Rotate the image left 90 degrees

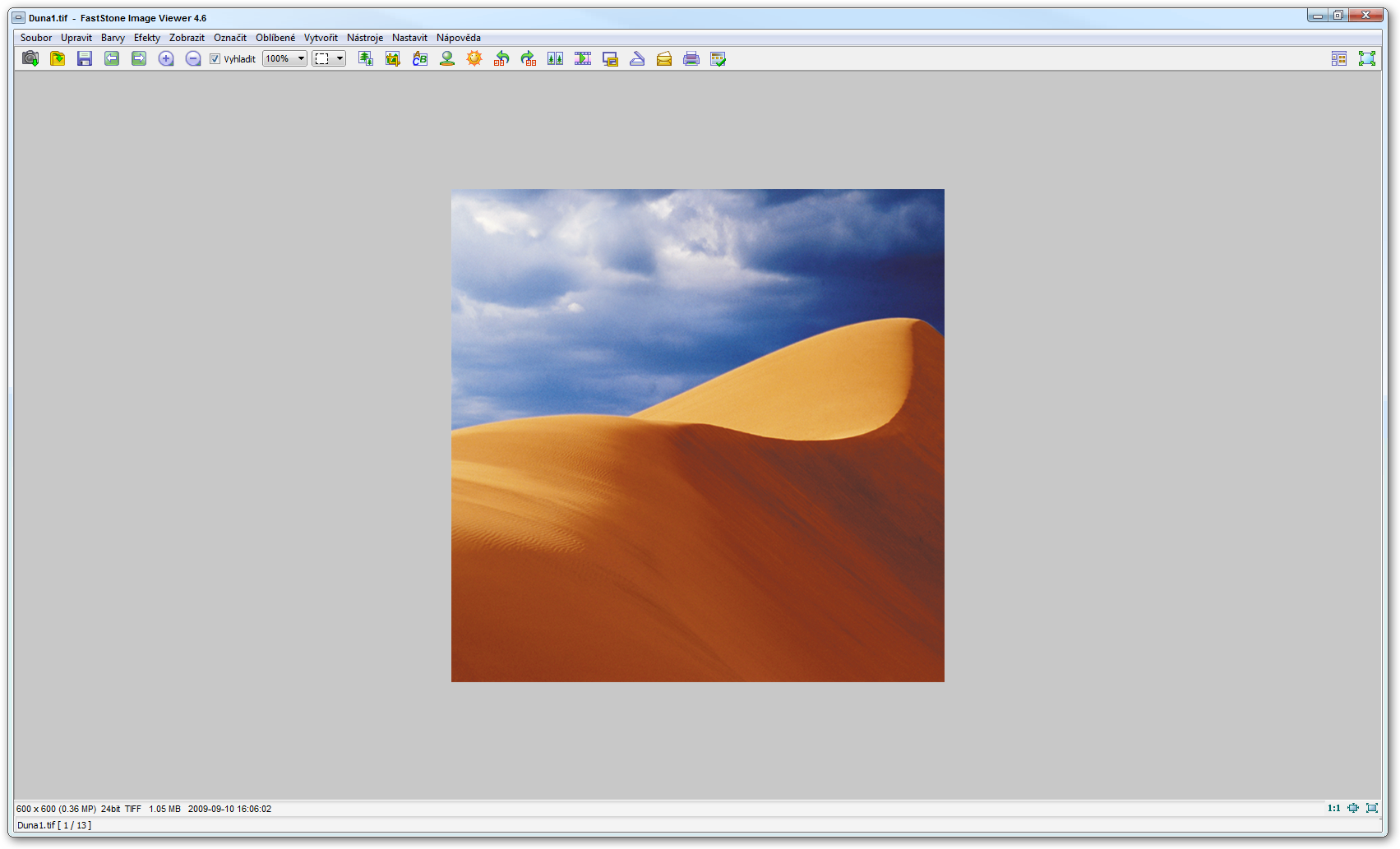[501, 58]
